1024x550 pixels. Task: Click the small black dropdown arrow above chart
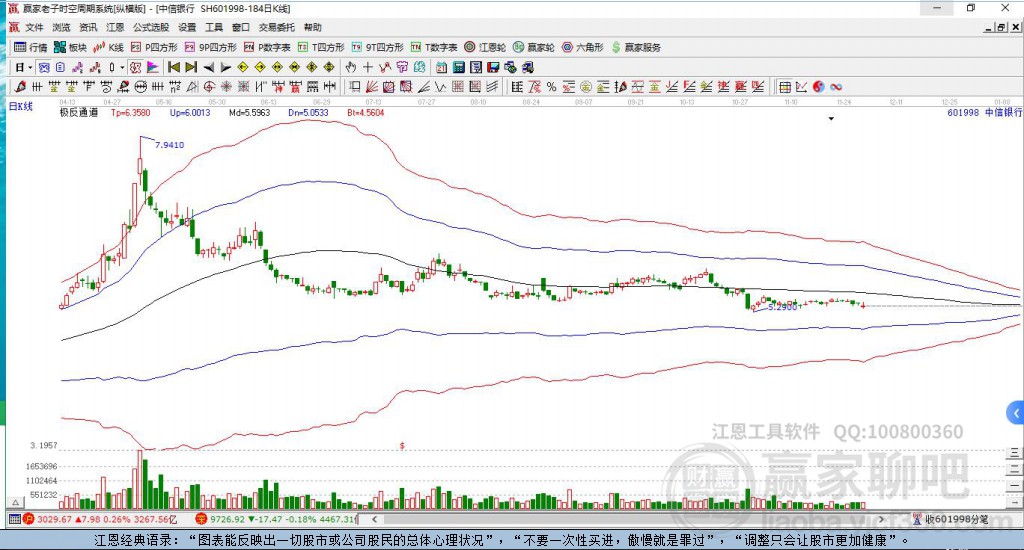[x=831, y=119]
